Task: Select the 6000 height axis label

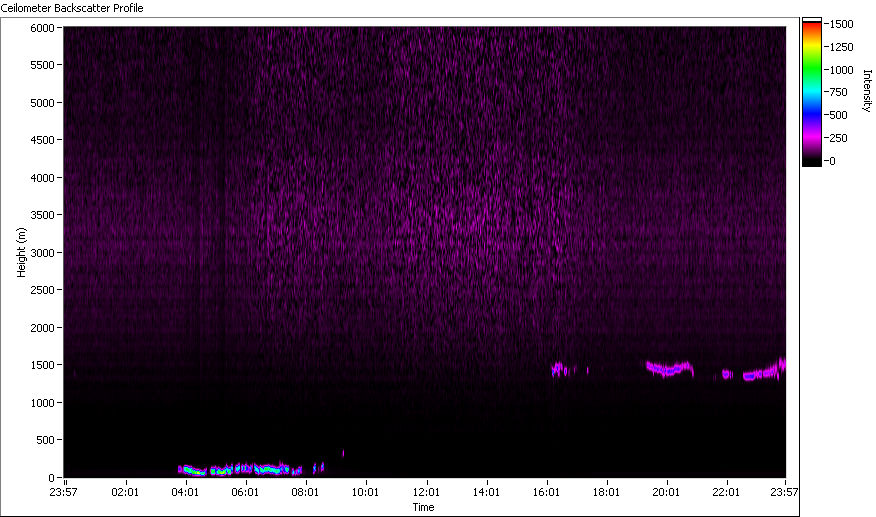Action: pos(42,28)
